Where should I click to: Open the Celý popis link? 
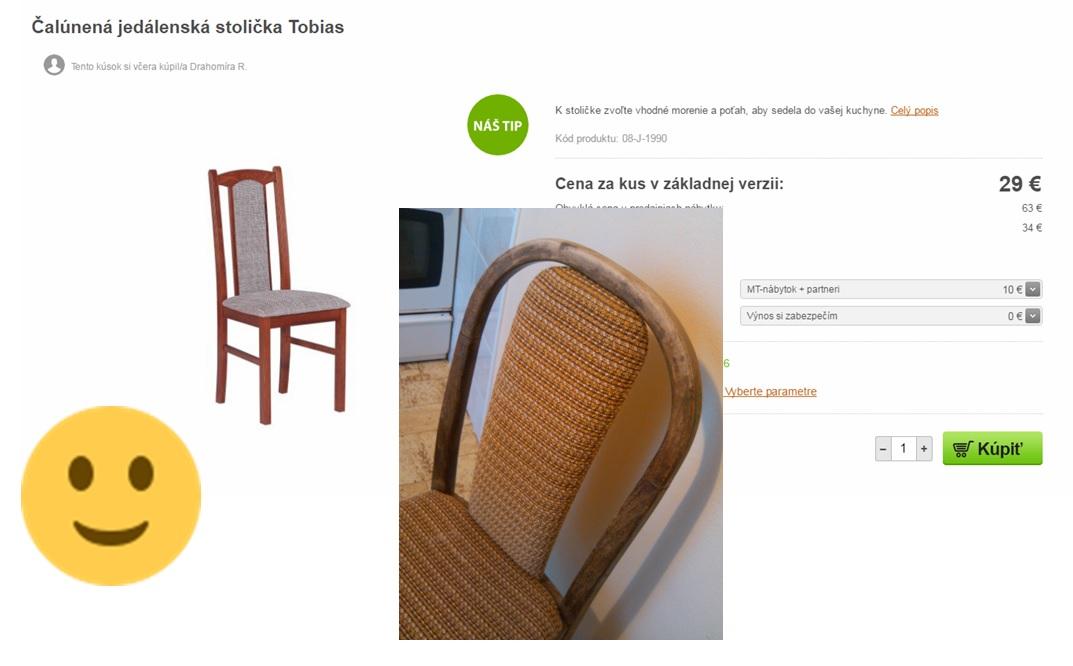coord(914,110)
